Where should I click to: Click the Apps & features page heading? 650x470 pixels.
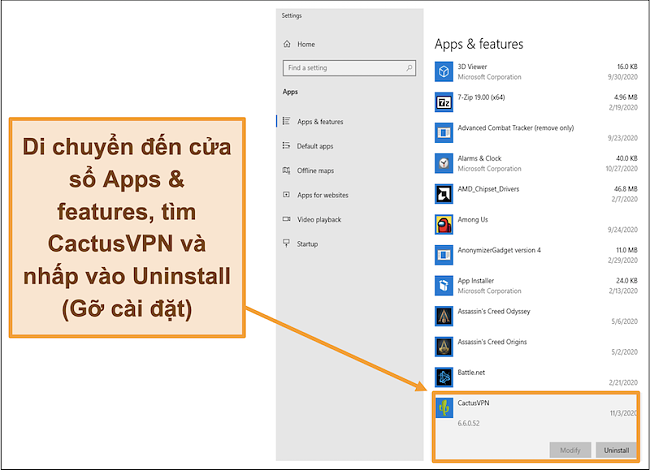pos(479,44)
